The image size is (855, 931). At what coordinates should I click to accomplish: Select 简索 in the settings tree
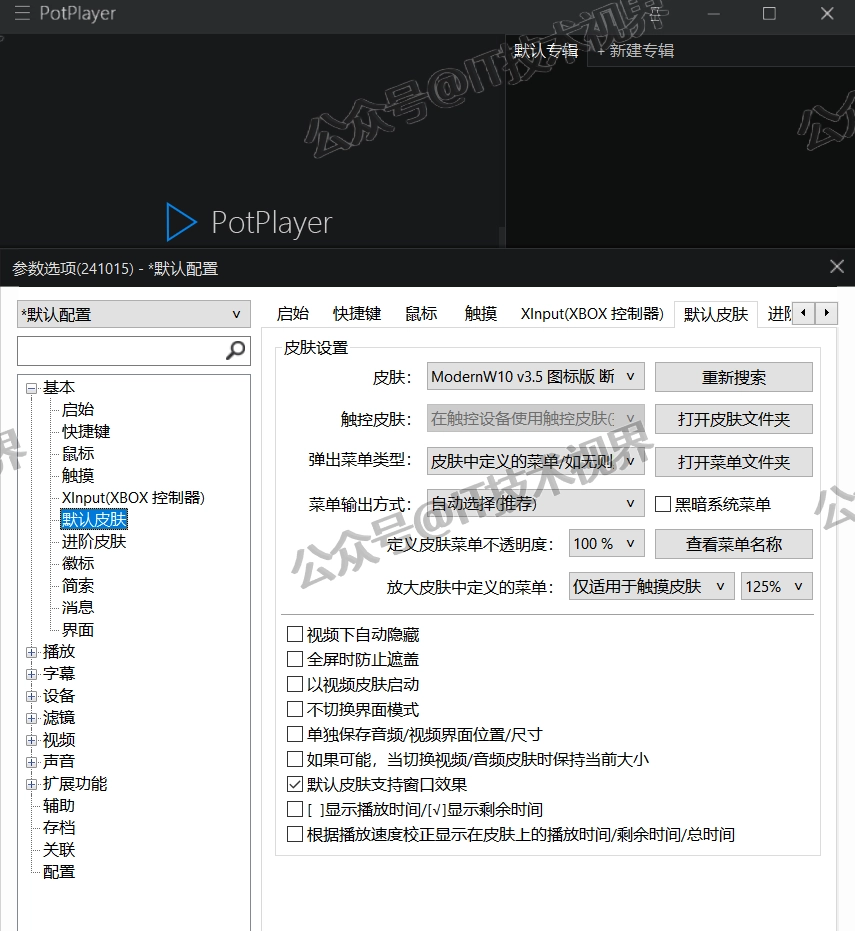[x=78, y=585]
